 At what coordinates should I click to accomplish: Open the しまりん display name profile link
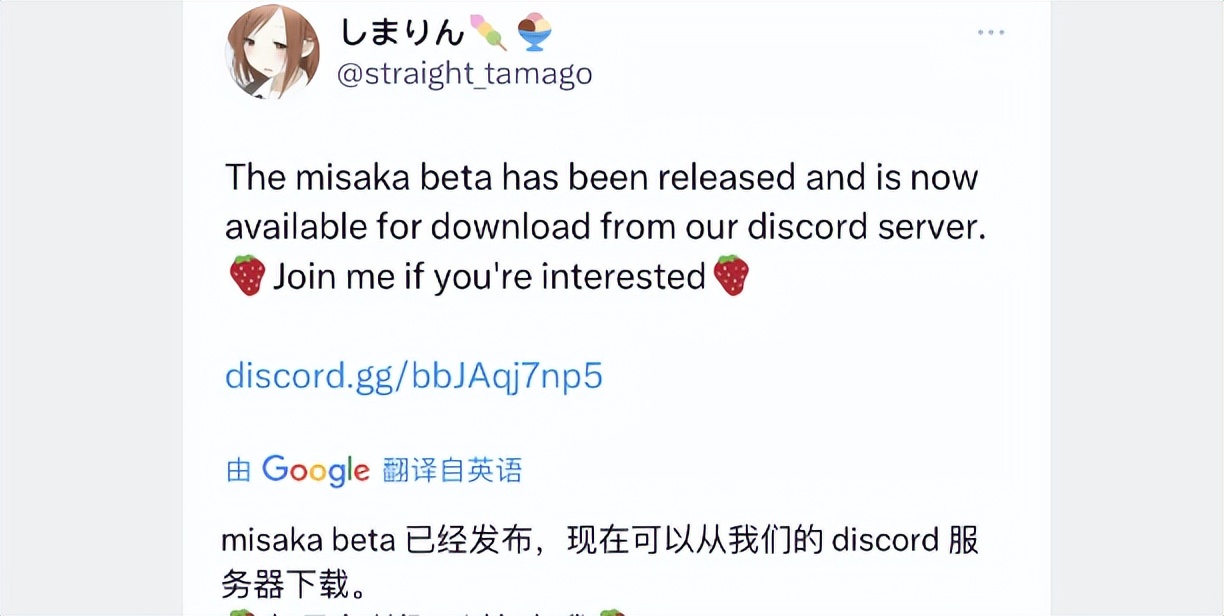click(403, 33)
